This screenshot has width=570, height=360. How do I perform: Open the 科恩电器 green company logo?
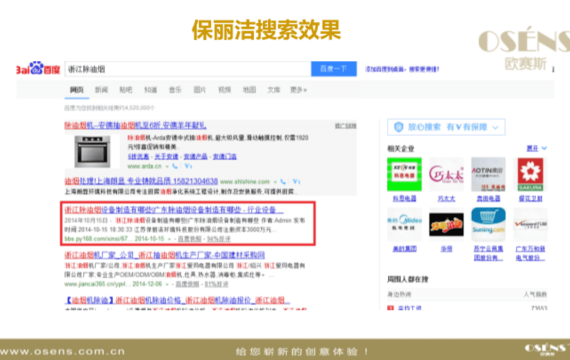(x=404, y=174)
